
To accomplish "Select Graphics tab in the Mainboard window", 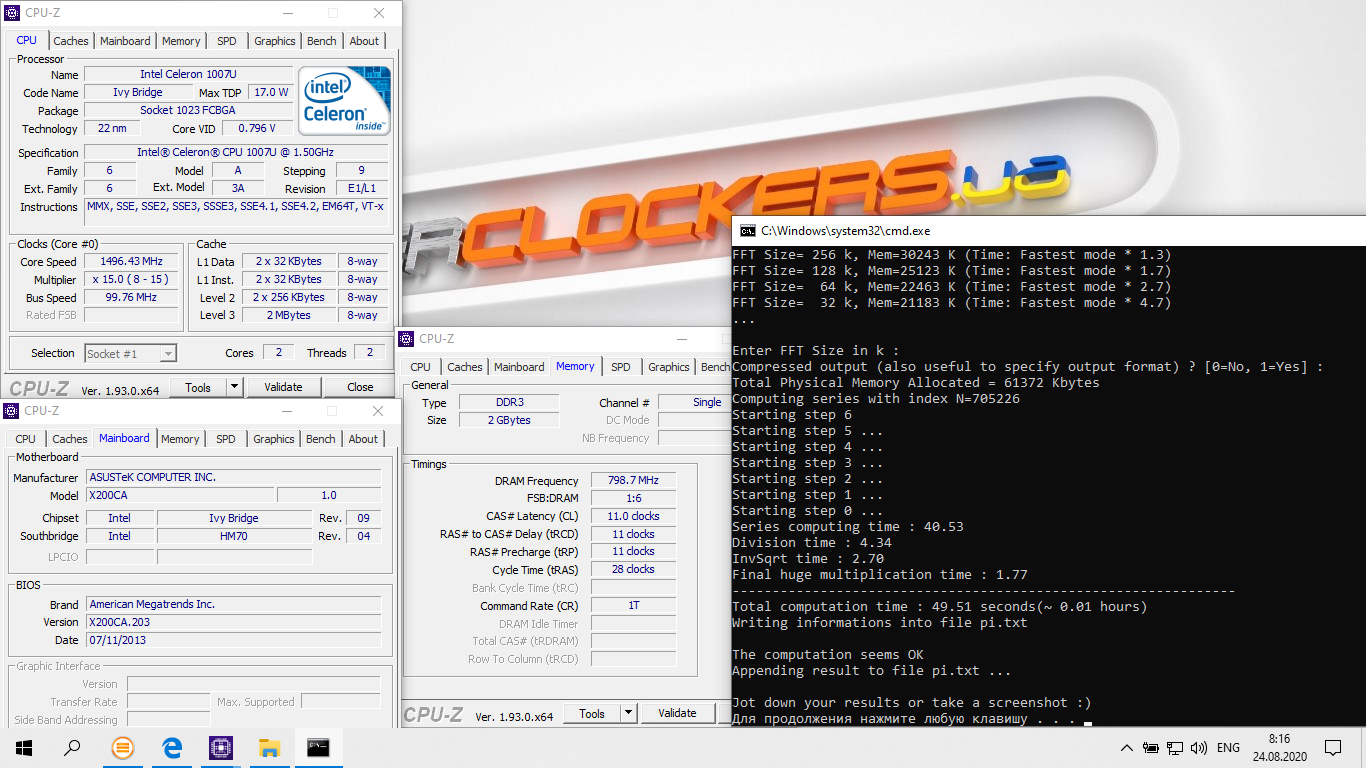I will pyautogui.click(x=274, y=439).
